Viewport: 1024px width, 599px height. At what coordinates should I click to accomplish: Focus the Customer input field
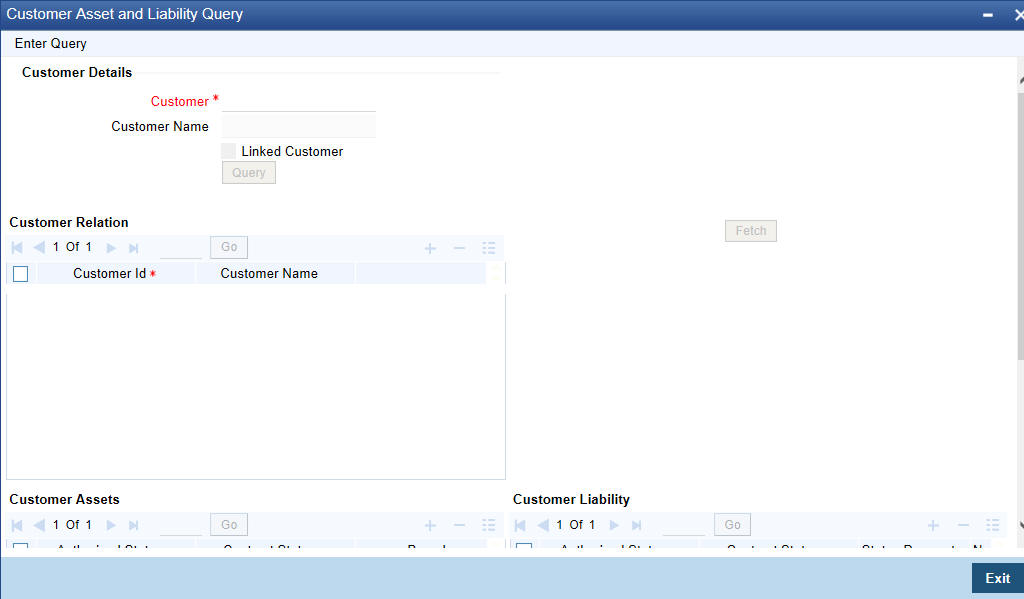click(298, 101)
